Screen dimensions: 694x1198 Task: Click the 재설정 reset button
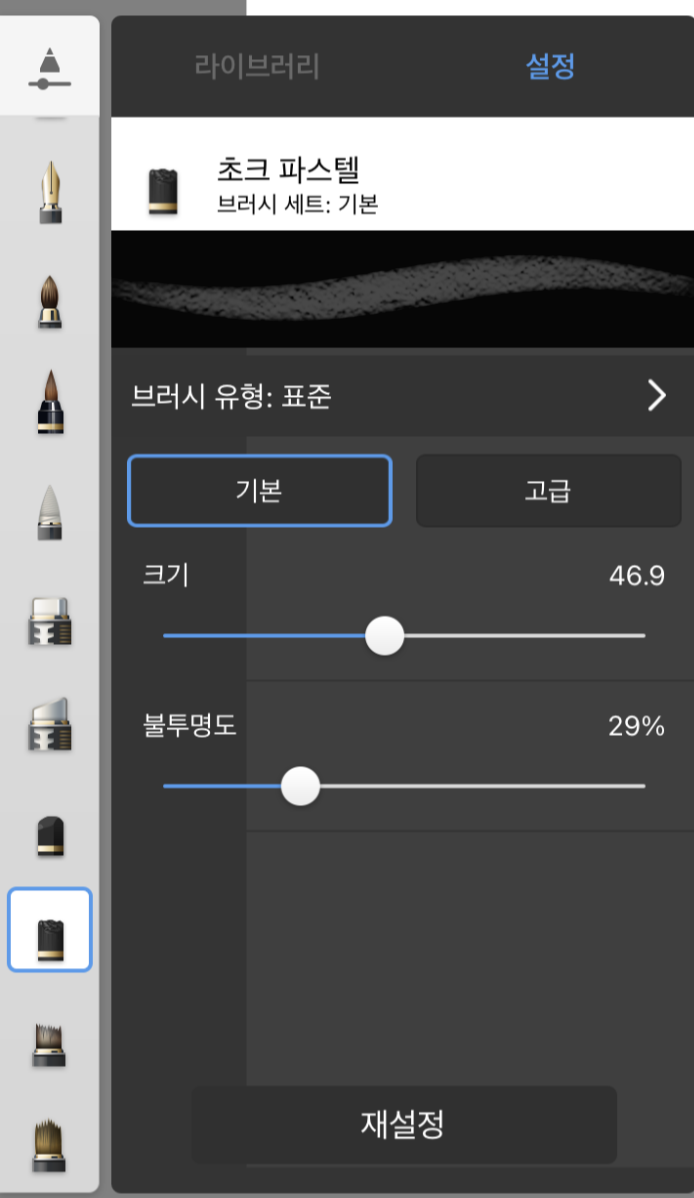(x=404, y=1125)
